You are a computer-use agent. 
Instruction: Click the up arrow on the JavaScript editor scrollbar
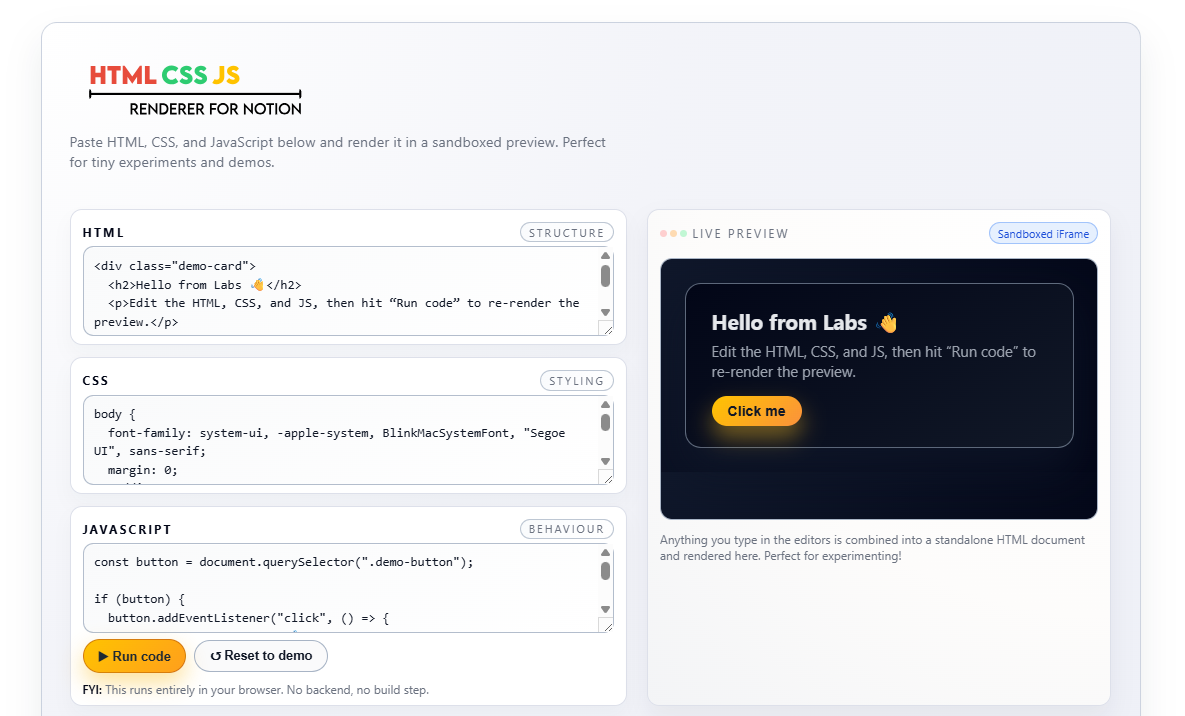pyautogui.click(x=606, y=550)
